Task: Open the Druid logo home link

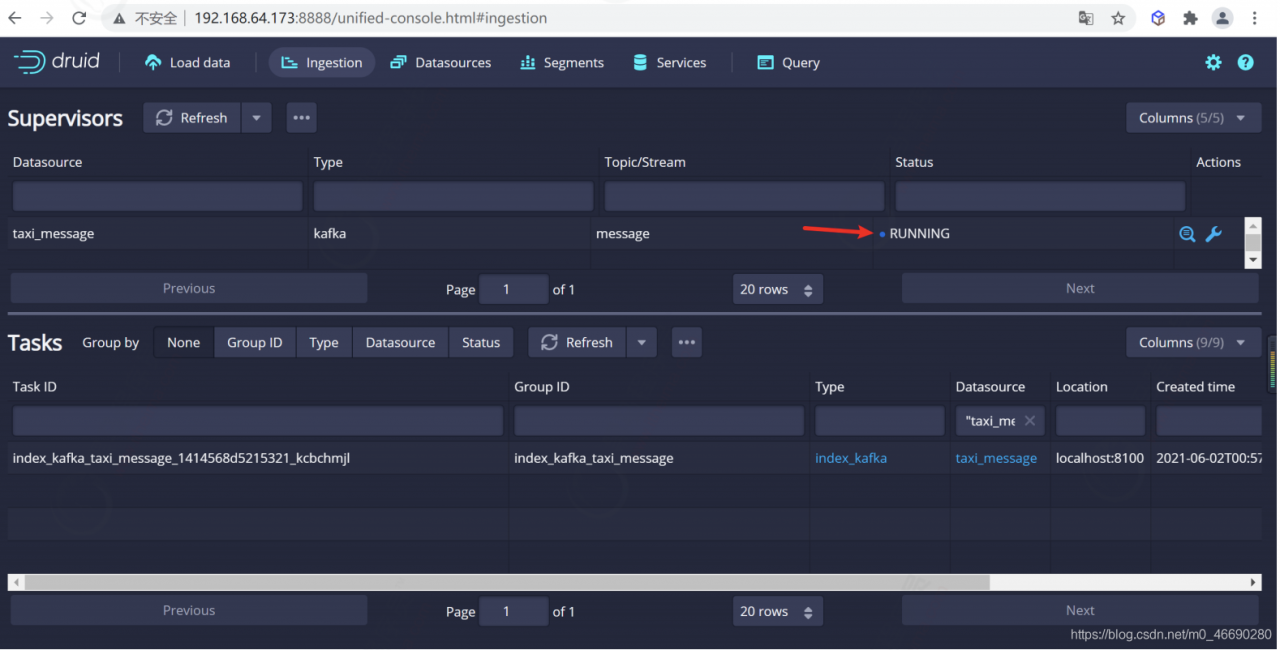Action: pos(56,62)
